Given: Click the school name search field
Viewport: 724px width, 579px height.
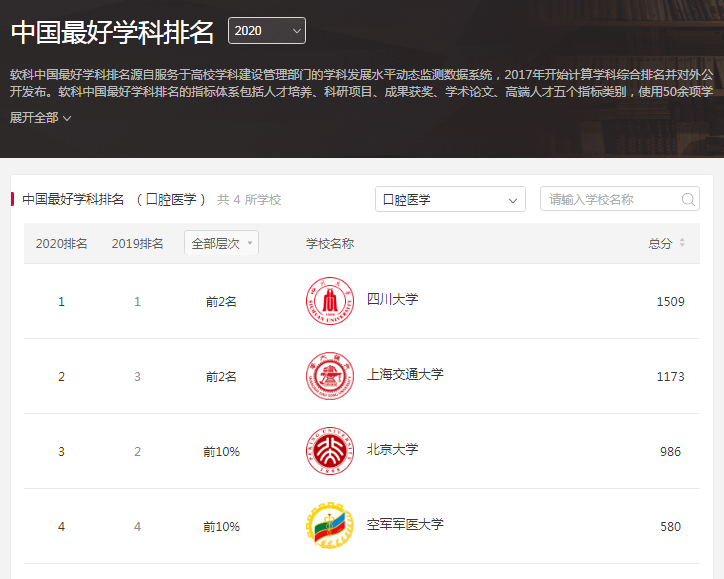Looking at the screenshot, I should (620, 199).
